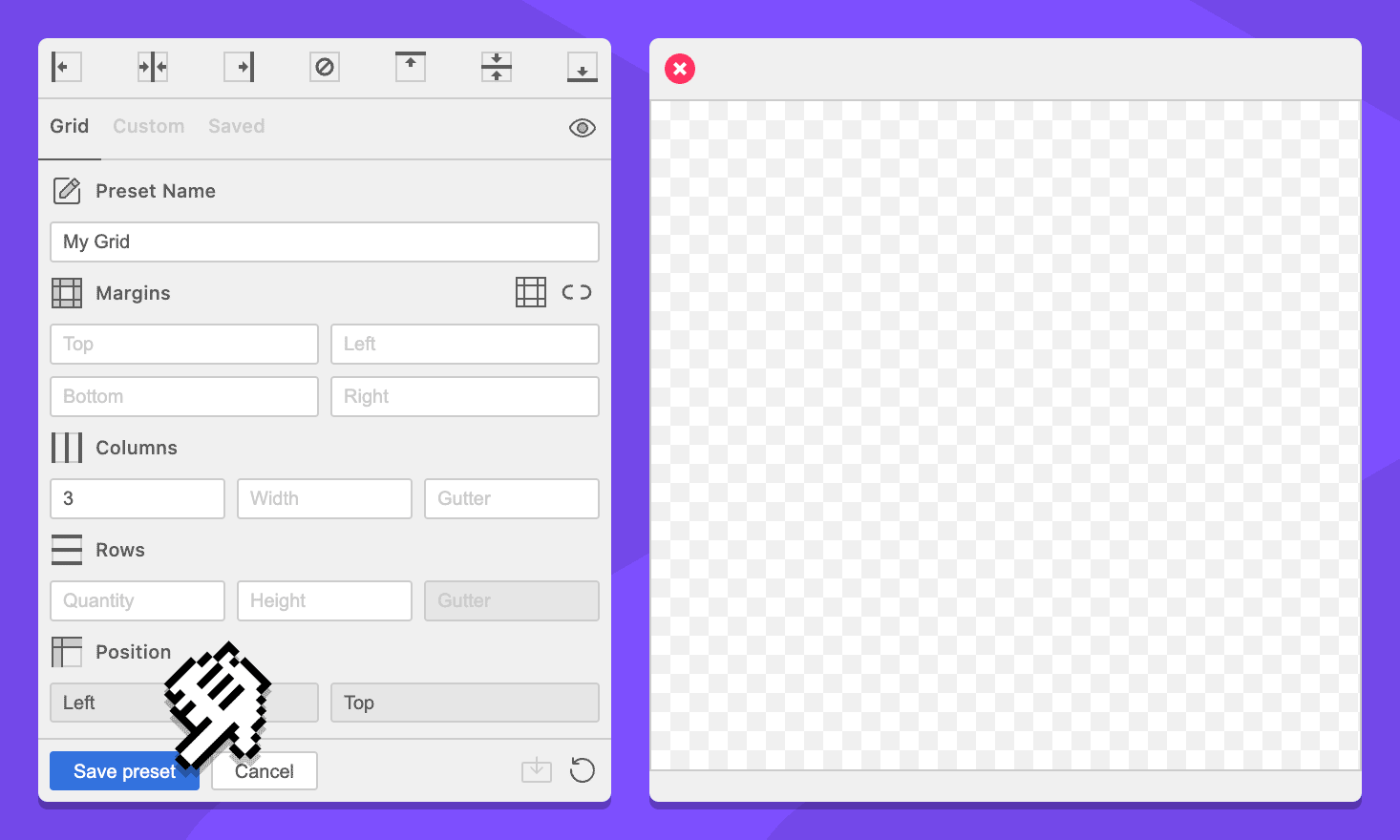Click the reset form icon
Viewport: 1400px width, 840px height.
point(583,770)
